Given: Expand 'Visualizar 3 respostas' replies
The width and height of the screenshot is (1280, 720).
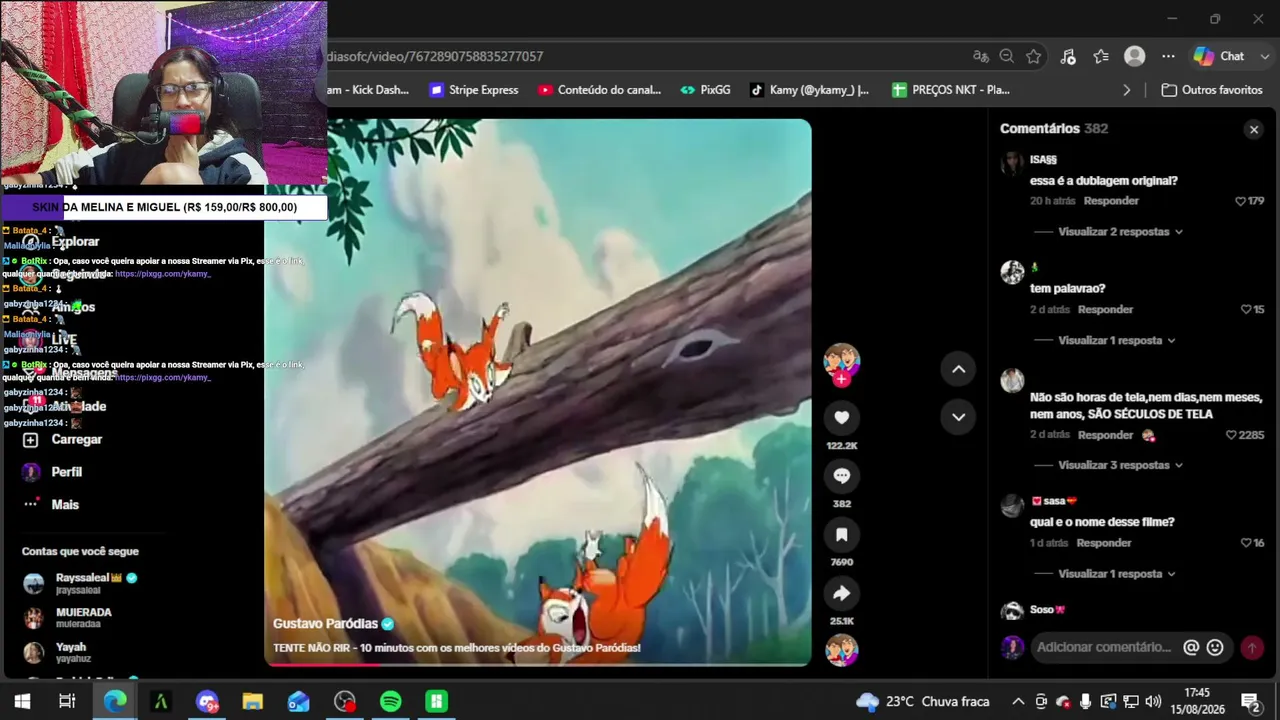Looking at the screenshot, I should click(x=1120, y=465).
